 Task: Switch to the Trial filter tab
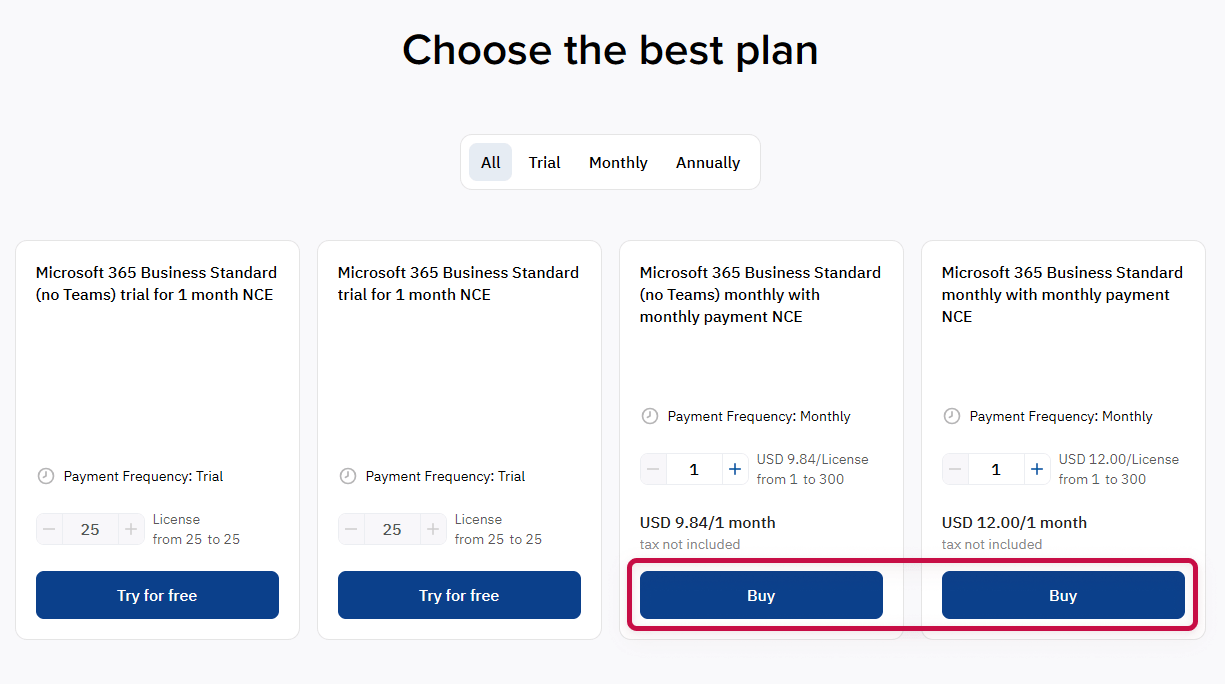click(544, 161)
